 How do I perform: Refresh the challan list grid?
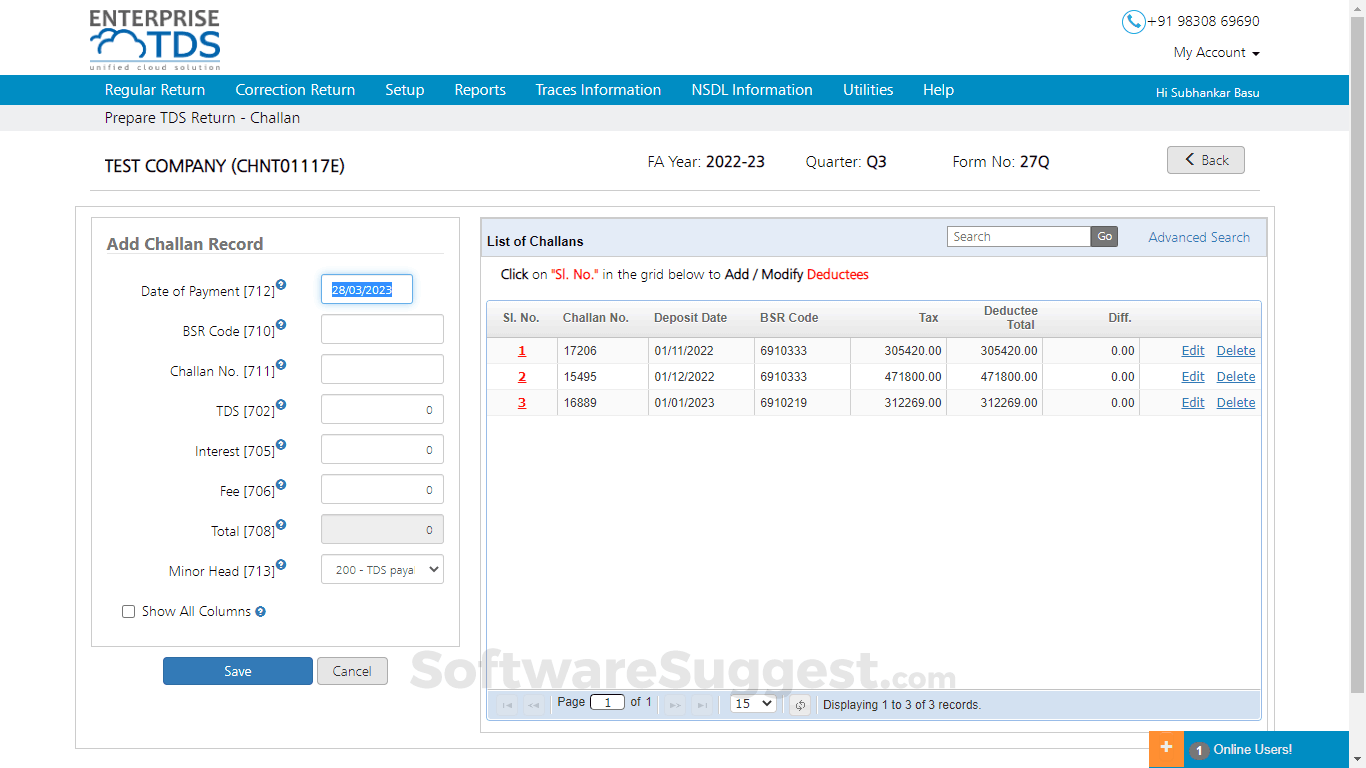tap(799, 704)
